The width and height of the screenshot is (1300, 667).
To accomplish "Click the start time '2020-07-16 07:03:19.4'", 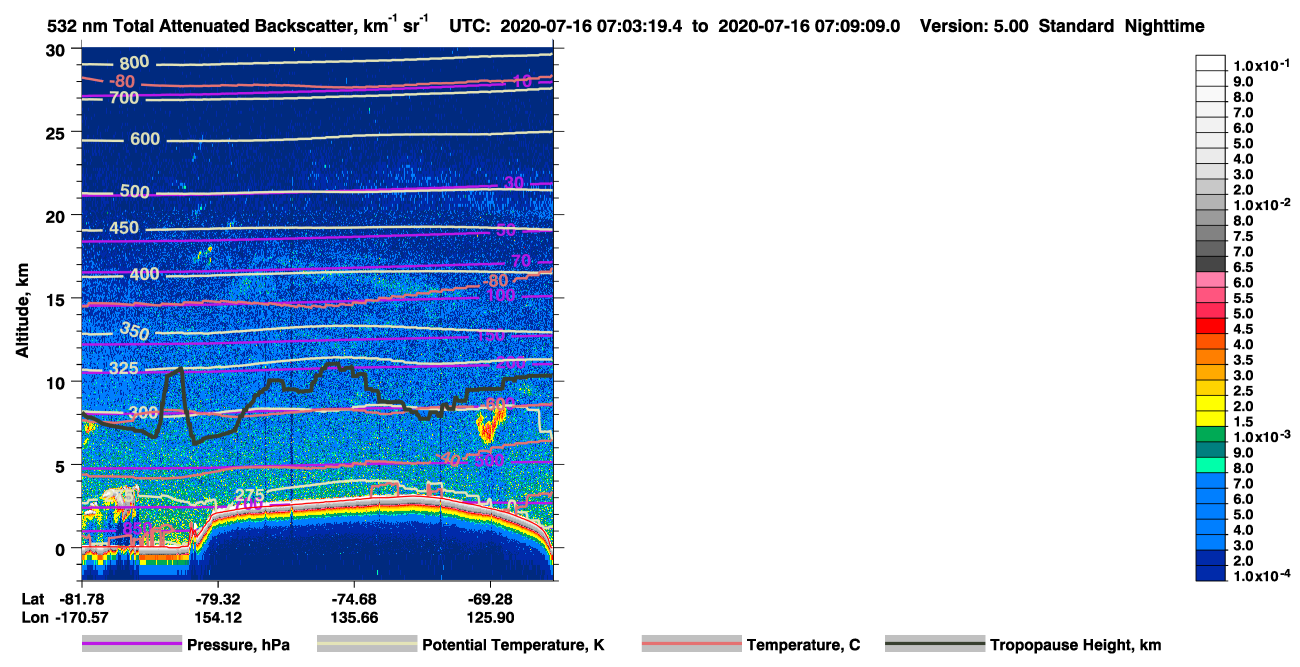I will tap(593, 27).
